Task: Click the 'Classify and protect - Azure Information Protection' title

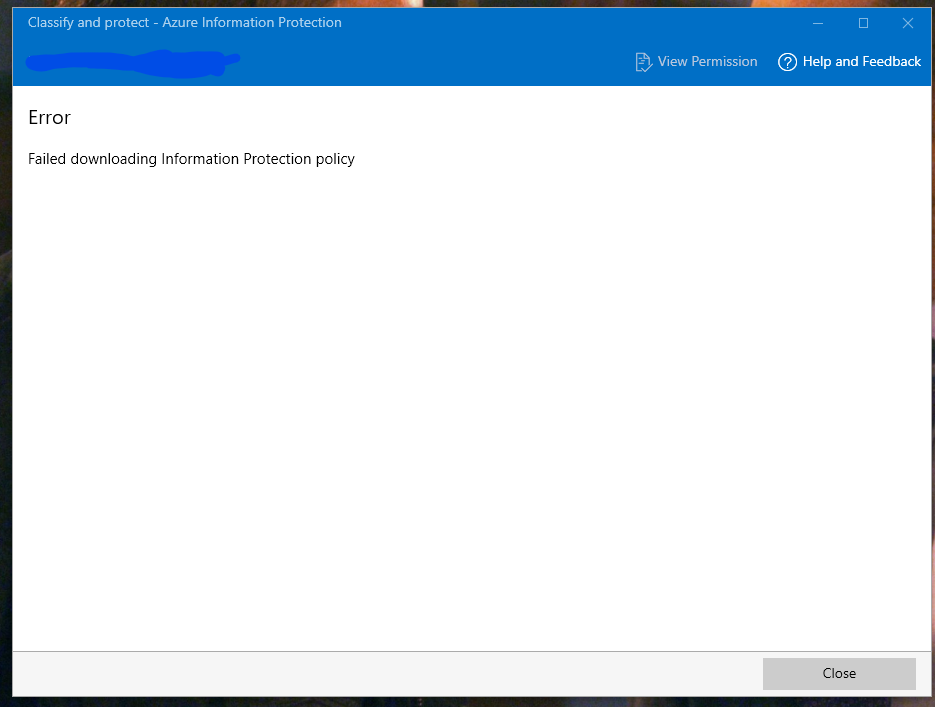Action: pyautogui.click(x=185, y=23)
